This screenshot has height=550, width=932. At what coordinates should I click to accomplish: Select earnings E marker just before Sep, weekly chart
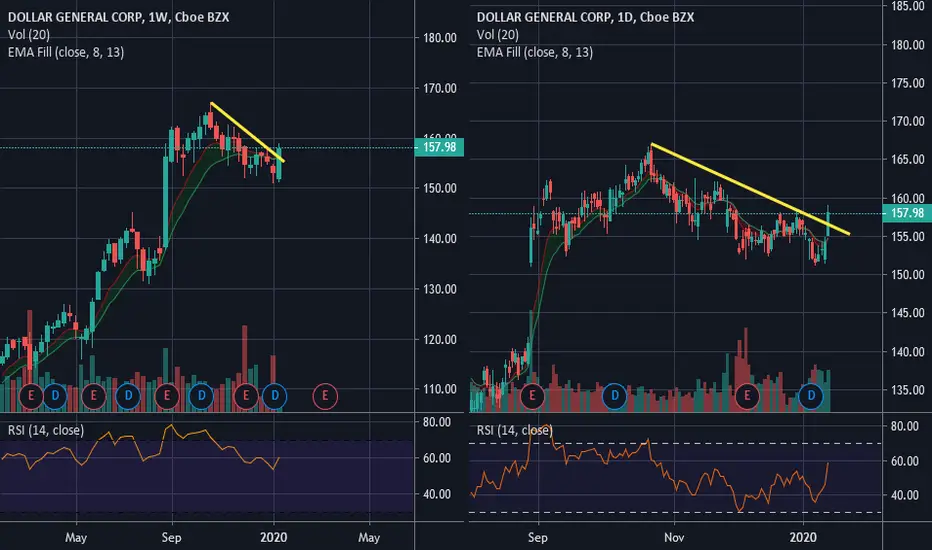[x=167, y=396]
